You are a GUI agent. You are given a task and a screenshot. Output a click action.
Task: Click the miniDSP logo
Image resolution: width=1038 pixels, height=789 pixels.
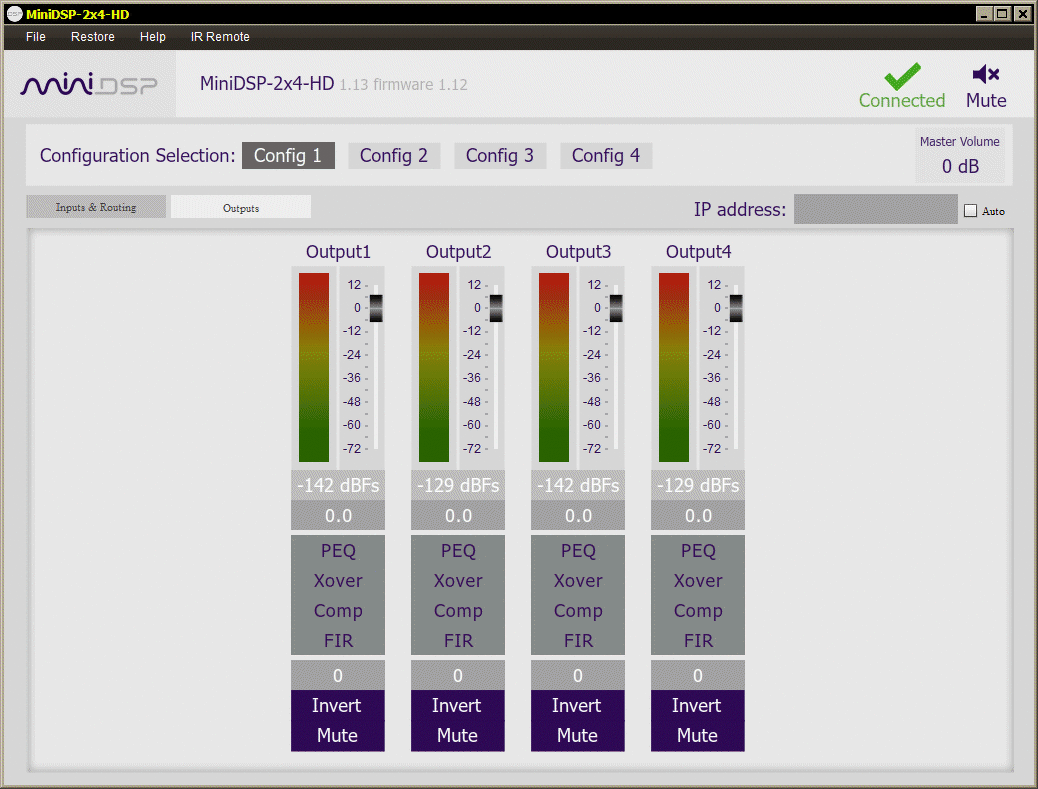[89, 84]
